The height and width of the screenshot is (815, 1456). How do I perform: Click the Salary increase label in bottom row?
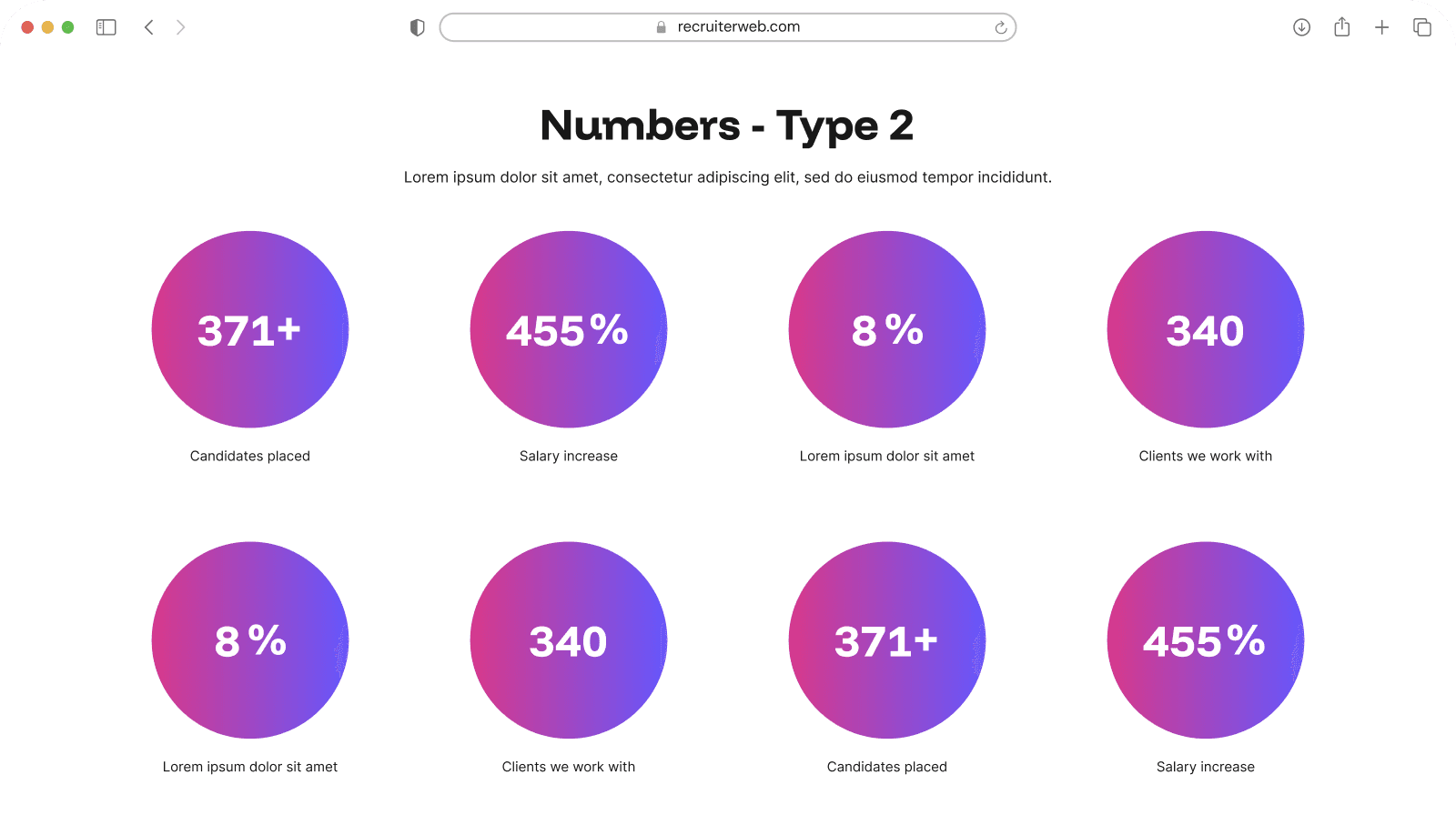click(1204, 767)
